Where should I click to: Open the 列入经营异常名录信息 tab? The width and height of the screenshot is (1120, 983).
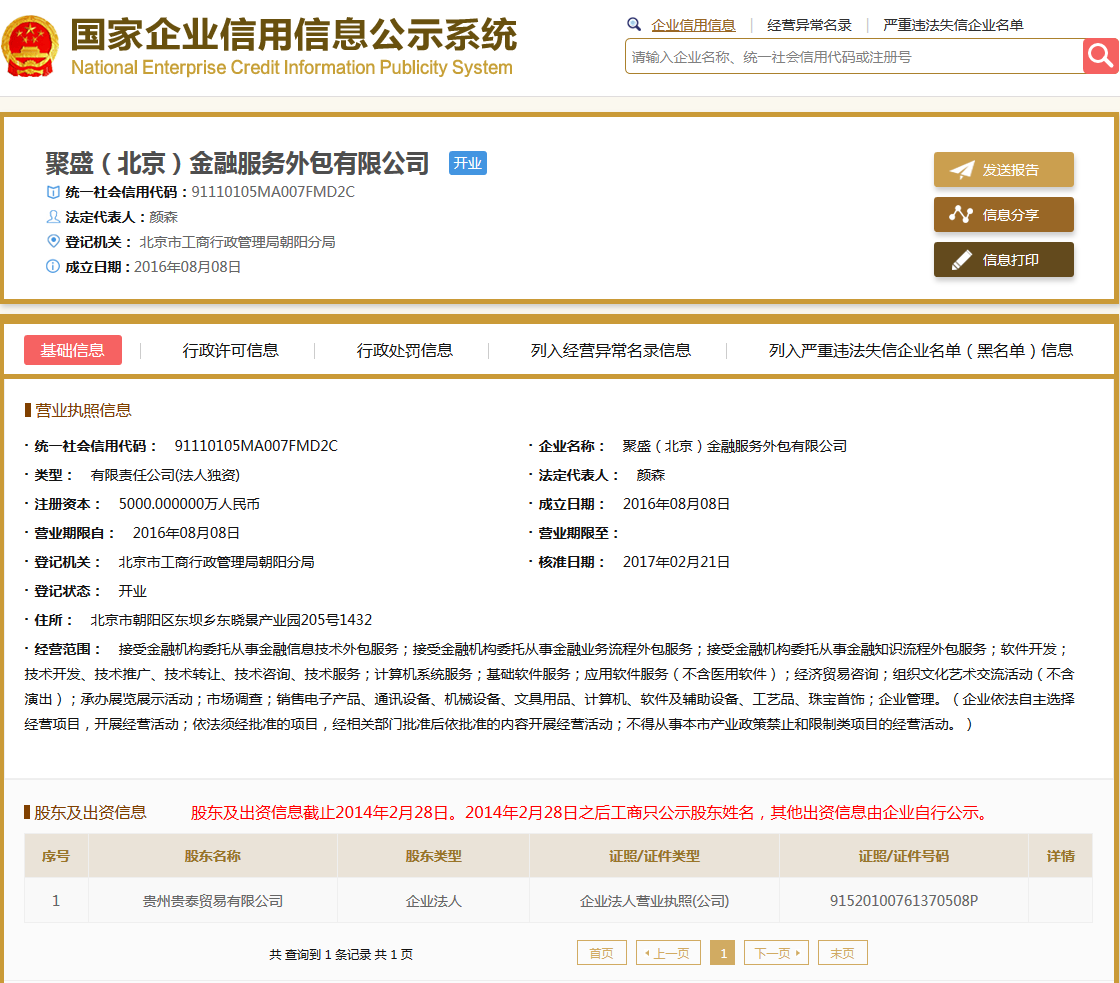610,350
